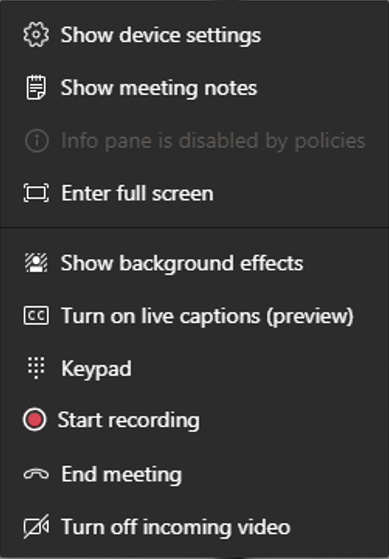Click the crossed-out camera icon
The width and height of the screenshot is (389, 559).
pyautogui.click(x=36, y=527)
